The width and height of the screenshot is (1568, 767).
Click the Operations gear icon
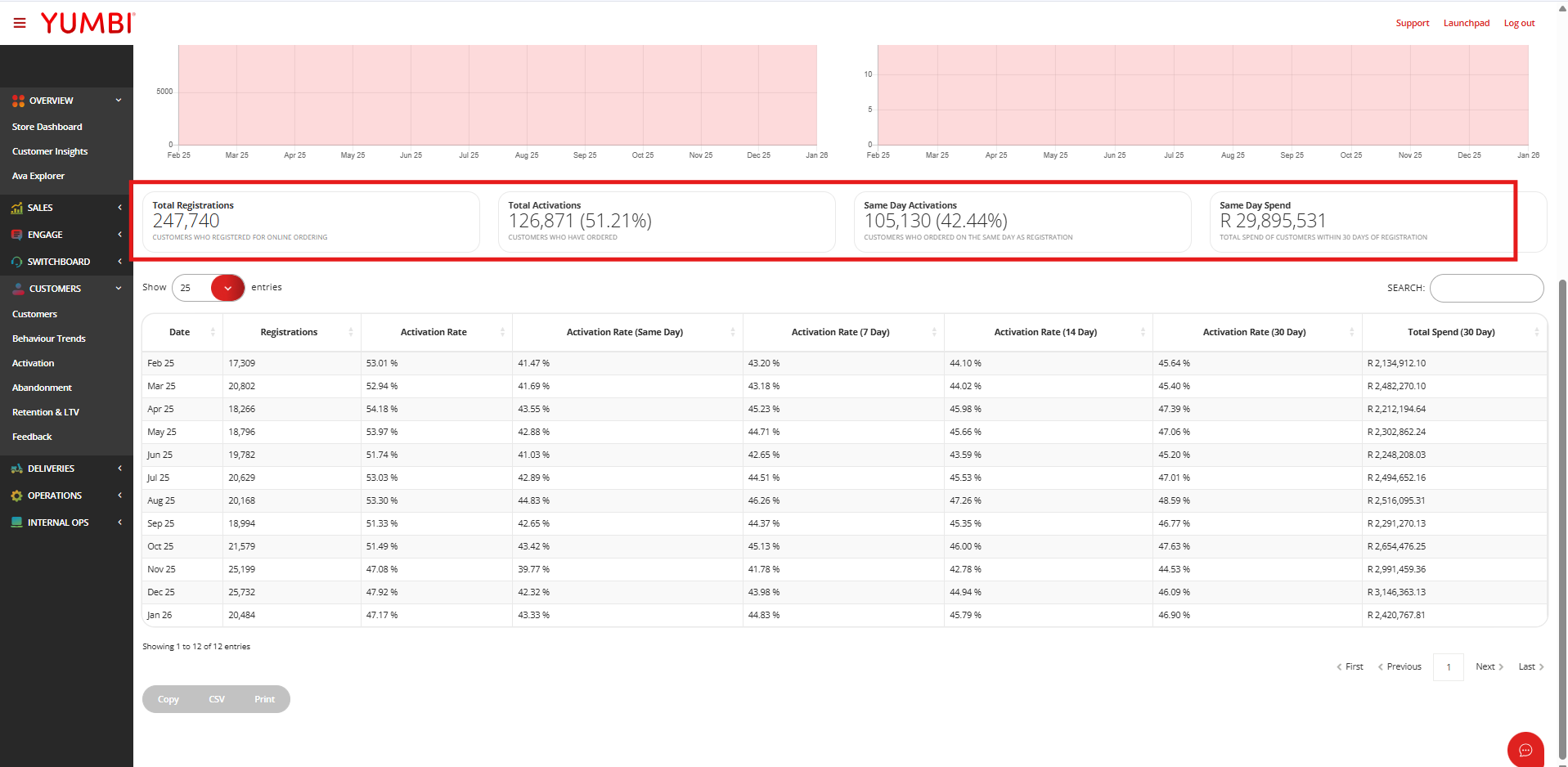click(x=17, y=496)
